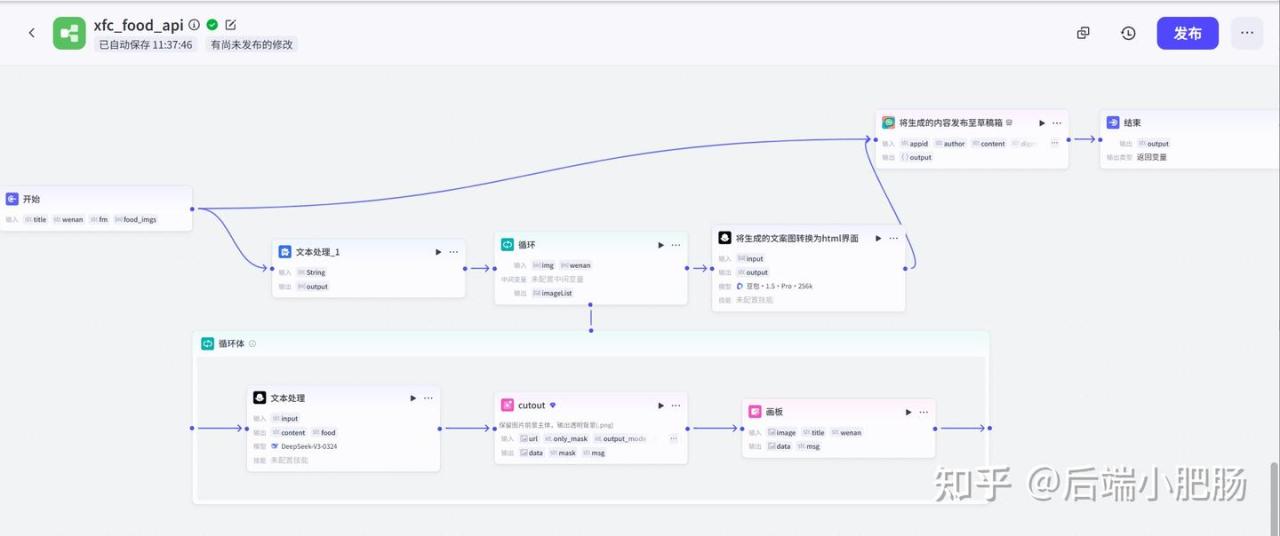
Task: Run the 画板 node
Action: (x=908, y=412)
